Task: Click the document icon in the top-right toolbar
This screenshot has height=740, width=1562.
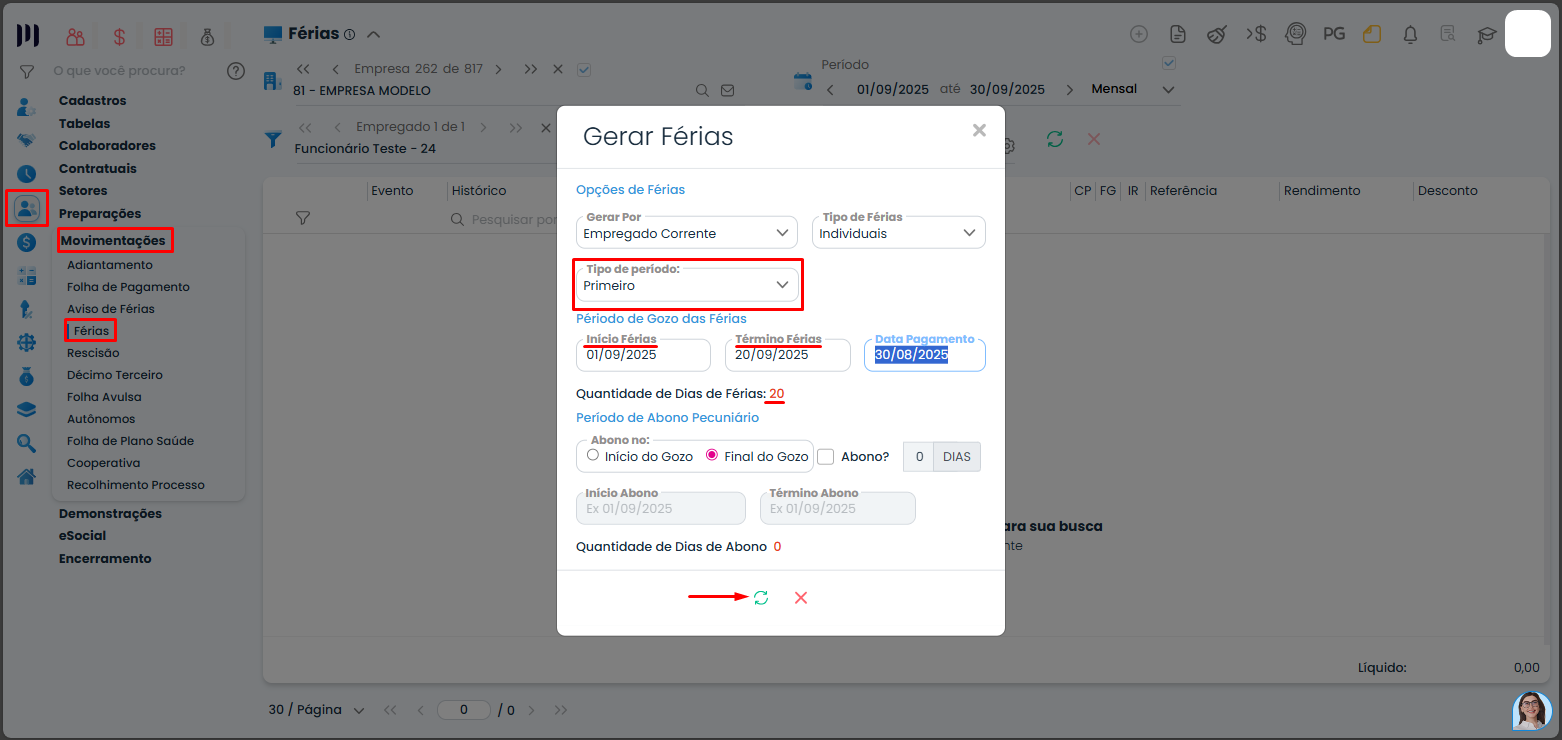Action: click(x=1178, y=35)
